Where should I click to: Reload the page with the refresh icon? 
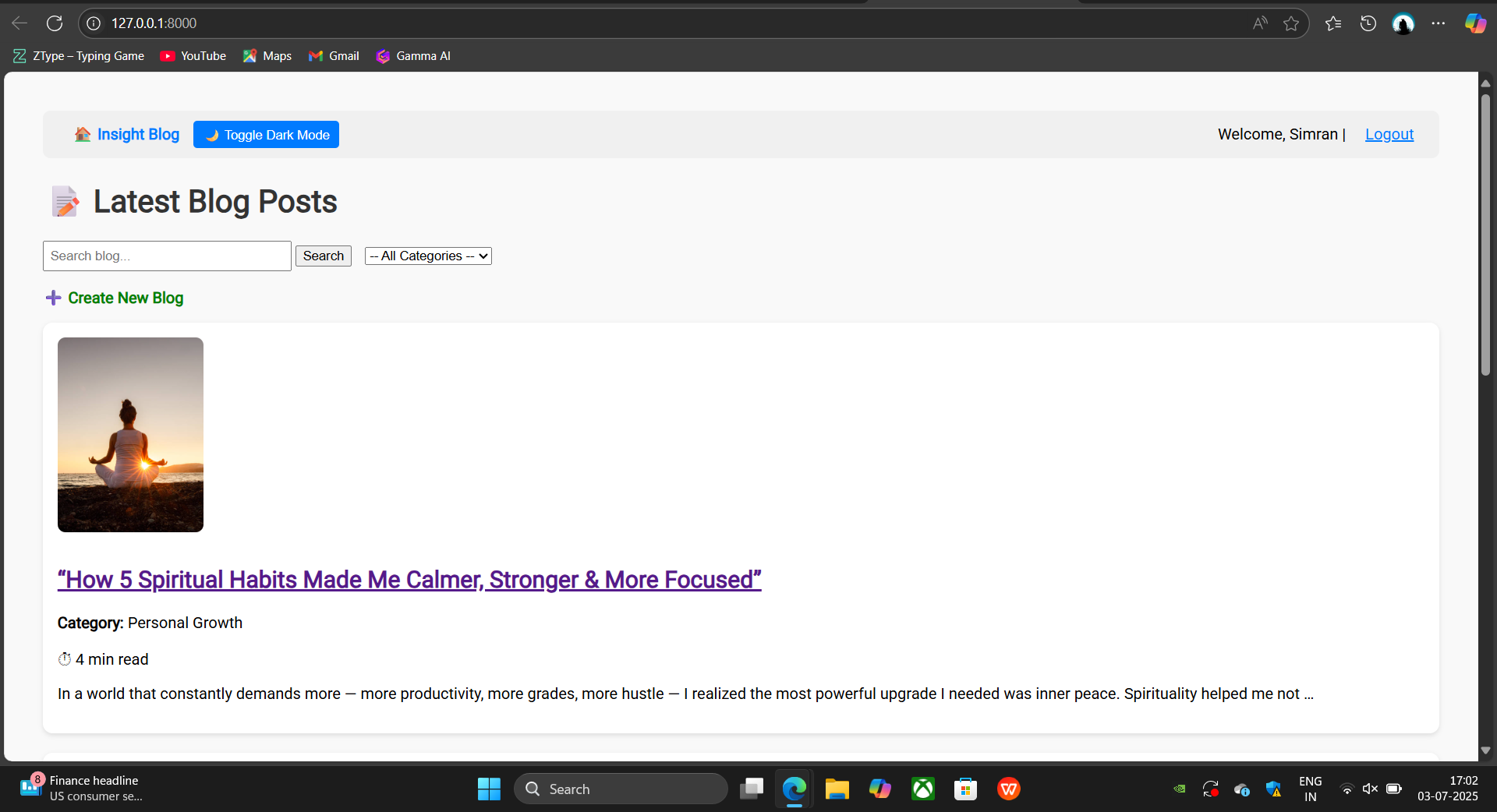(x=55, y=23)
